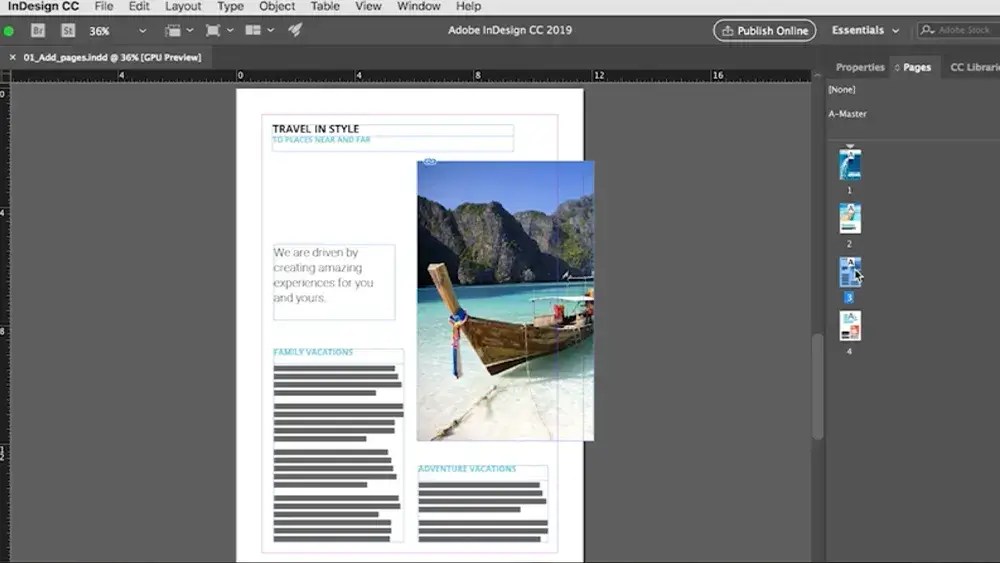
Task: Click the Adobe Stock search field
Action: click(x=958, y=30)
